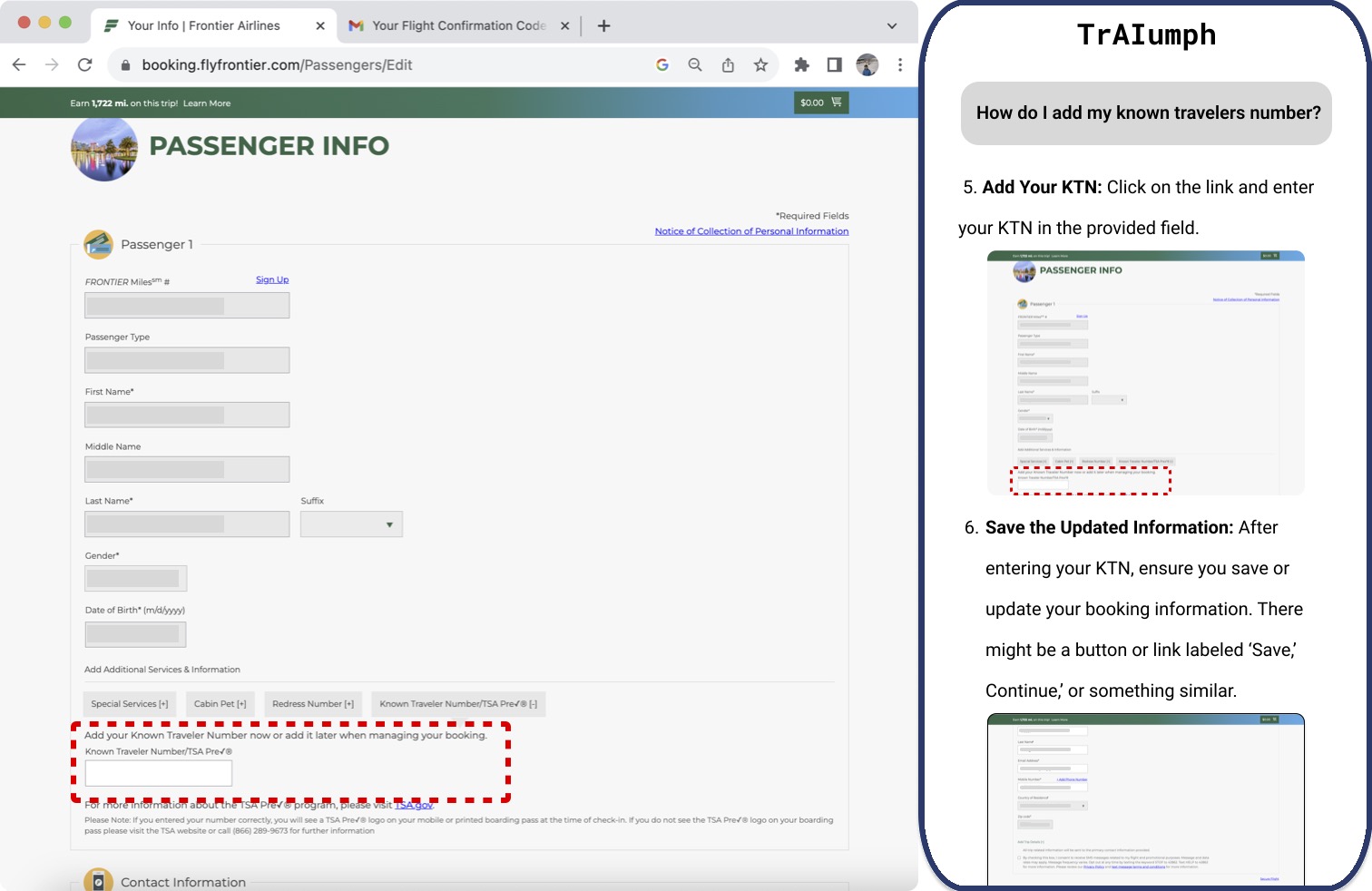Click the Frontier Miles number field

coord(187,306)
